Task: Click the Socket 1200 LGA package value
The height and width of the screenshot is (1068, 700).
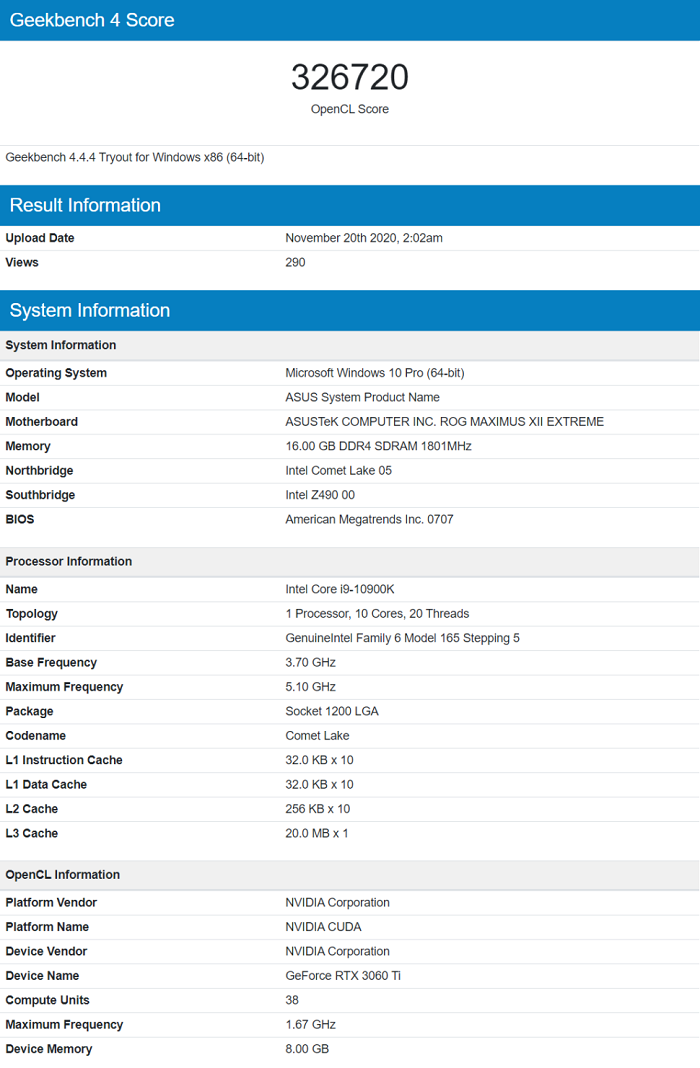Action: click(332, 711)
